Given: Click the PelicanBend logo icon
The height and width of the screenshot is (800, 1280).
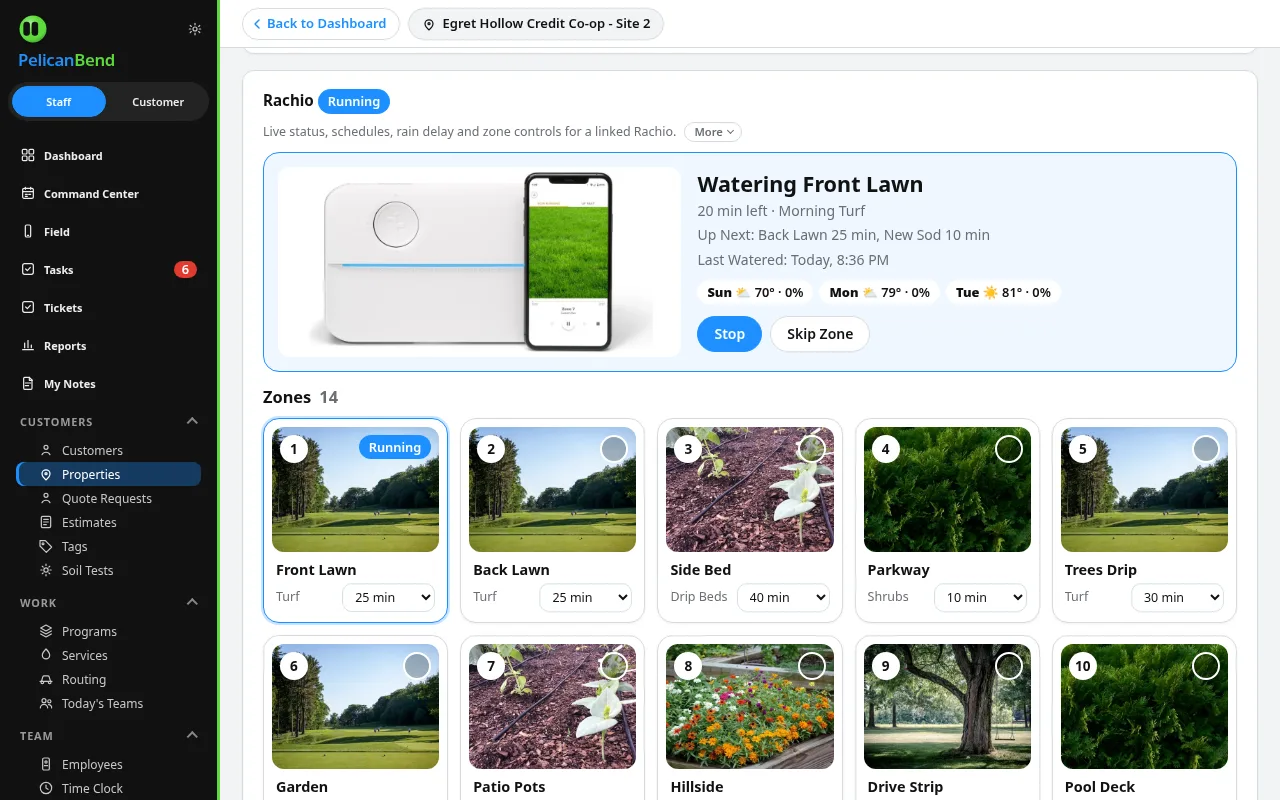Looking at the screenshot, I should pos(33,29).
